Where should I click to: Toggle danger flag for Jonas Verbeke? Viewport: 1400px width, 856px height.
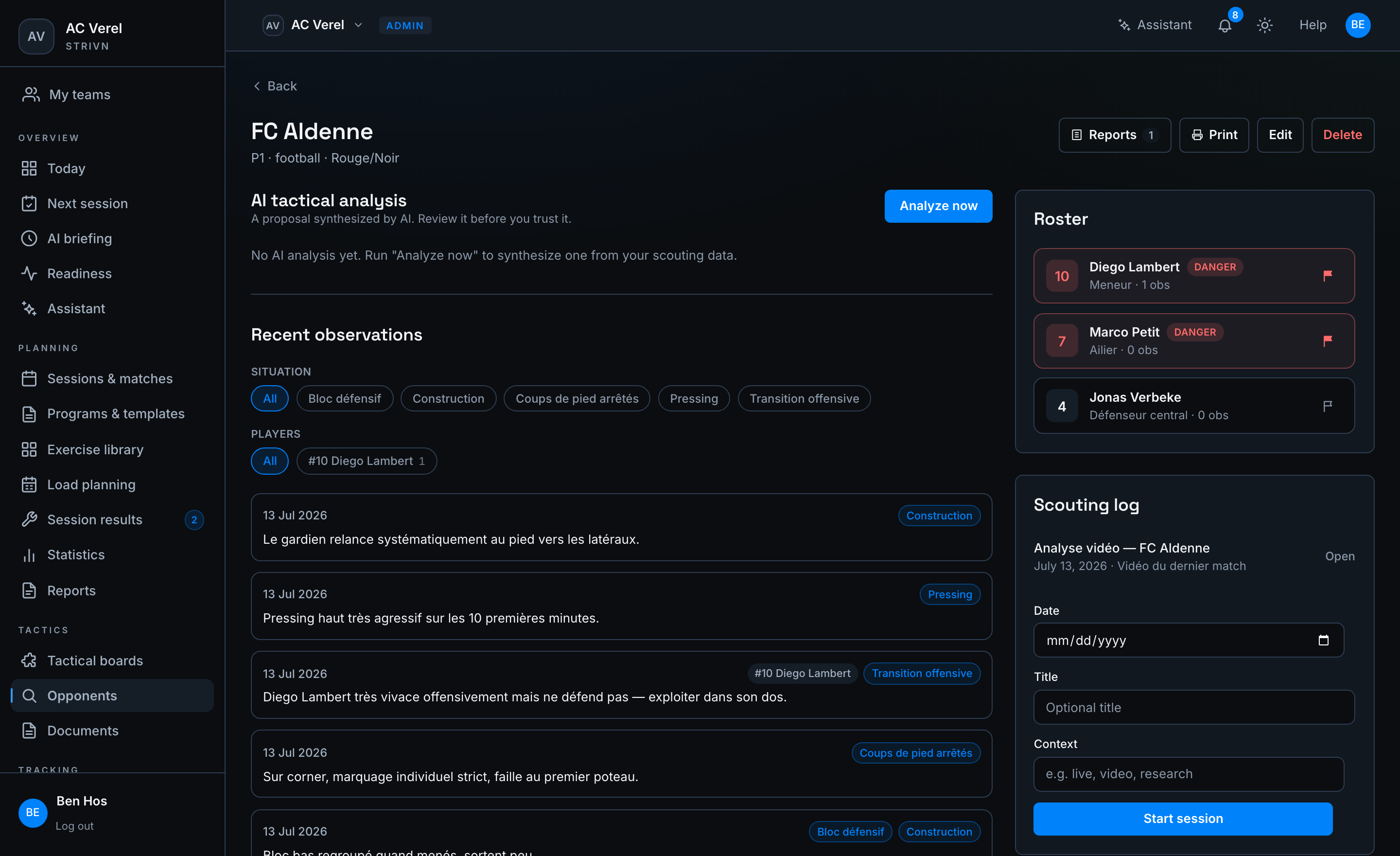click(x=1327, y=407)
